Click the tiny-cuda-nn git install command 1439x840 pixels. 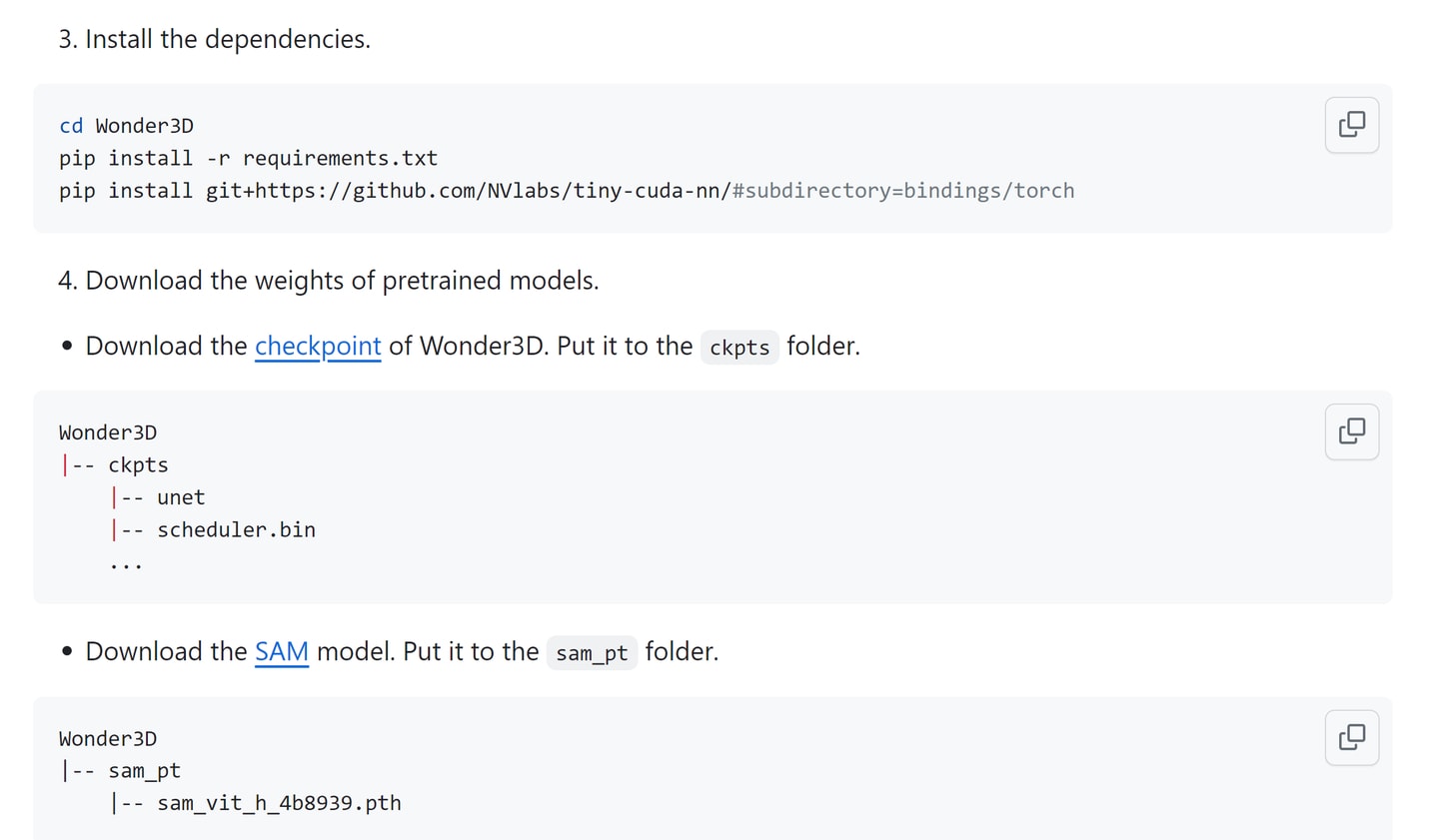click(567, 191)
